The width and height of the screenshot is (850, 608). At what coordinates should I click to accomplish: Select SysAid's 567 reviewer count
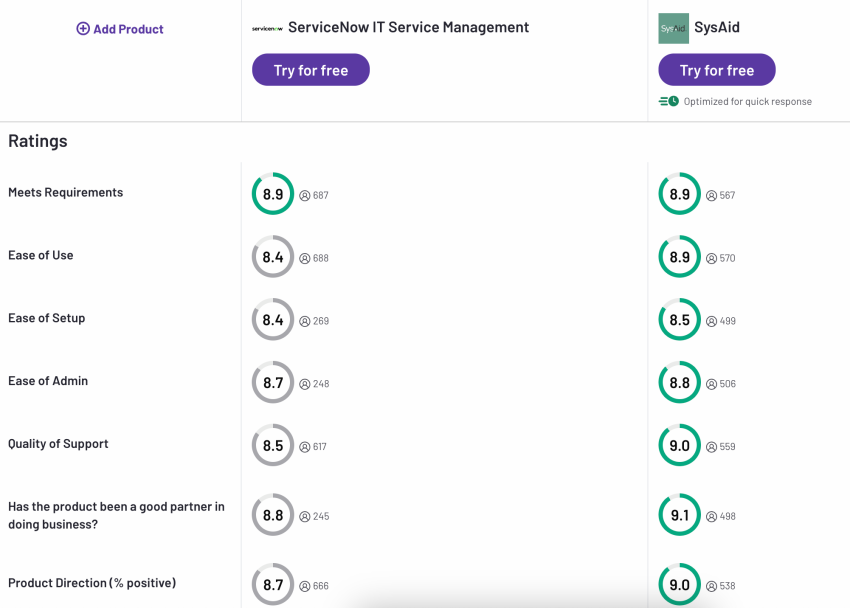pyautogui.click(x=727, y=196)
